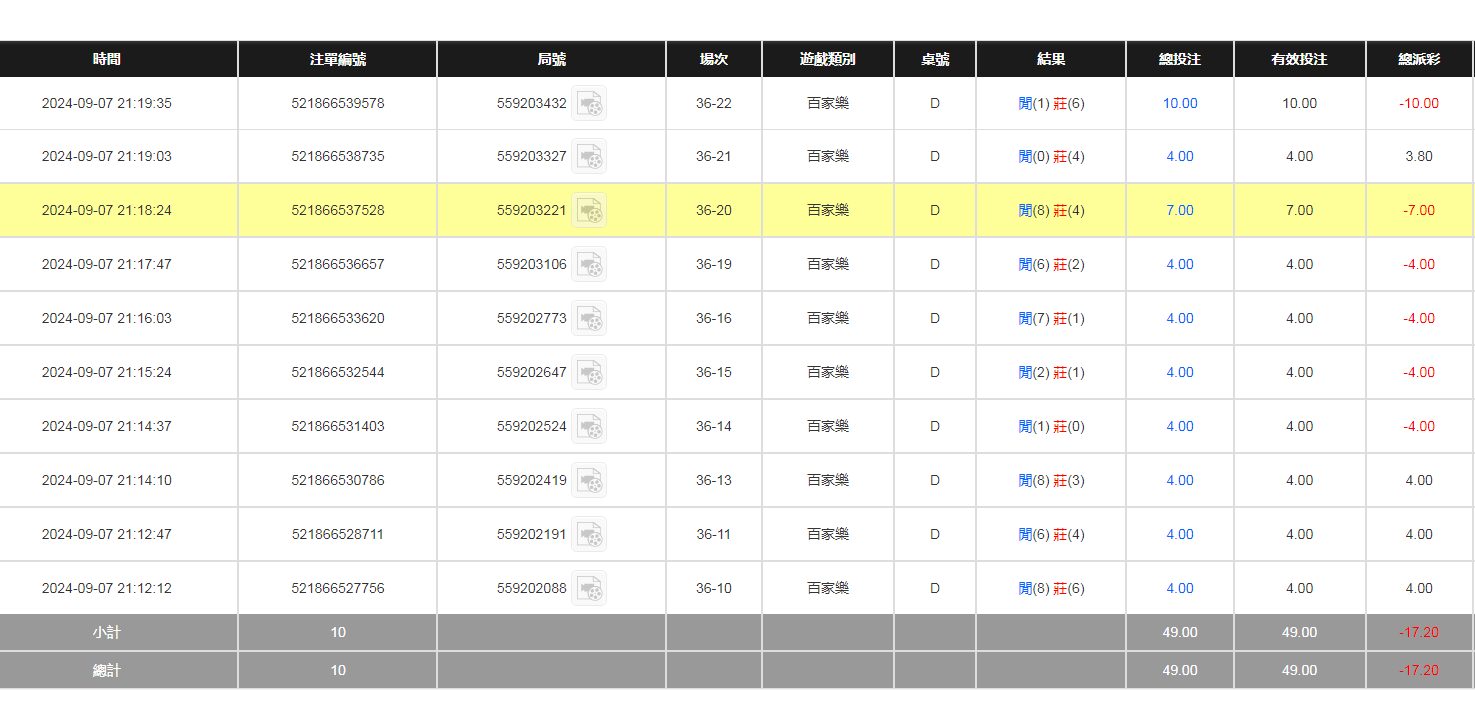The height and width of the screenshot is (706, 1475).
Task: Click the 結果 column header
Action: [x=1051, y=60]
